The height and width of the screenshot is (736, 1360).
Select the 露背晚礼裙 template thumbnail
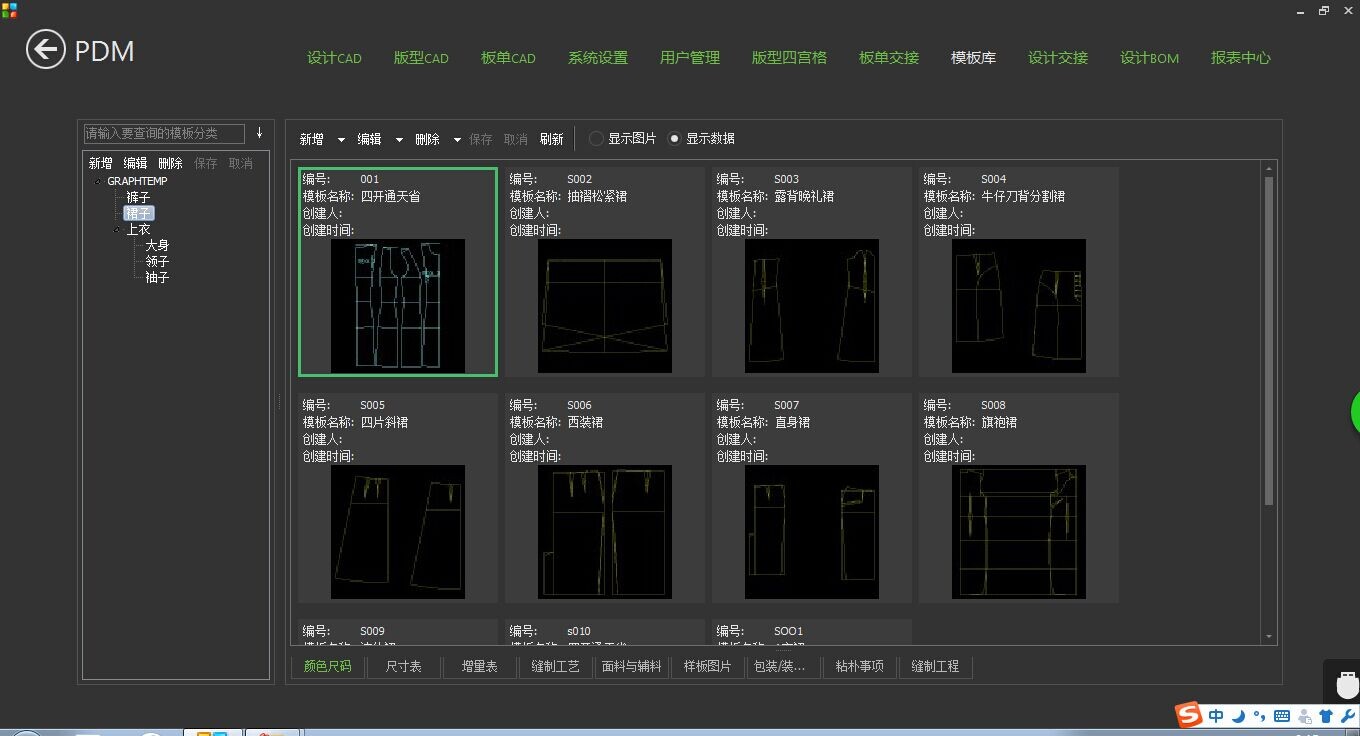point(812,306)
